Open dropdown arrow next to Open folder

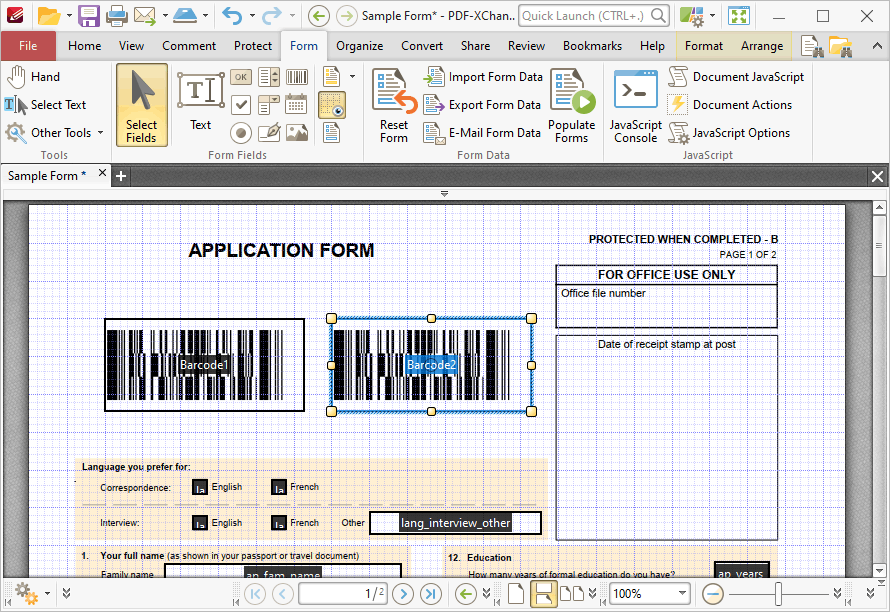point(69,16)
